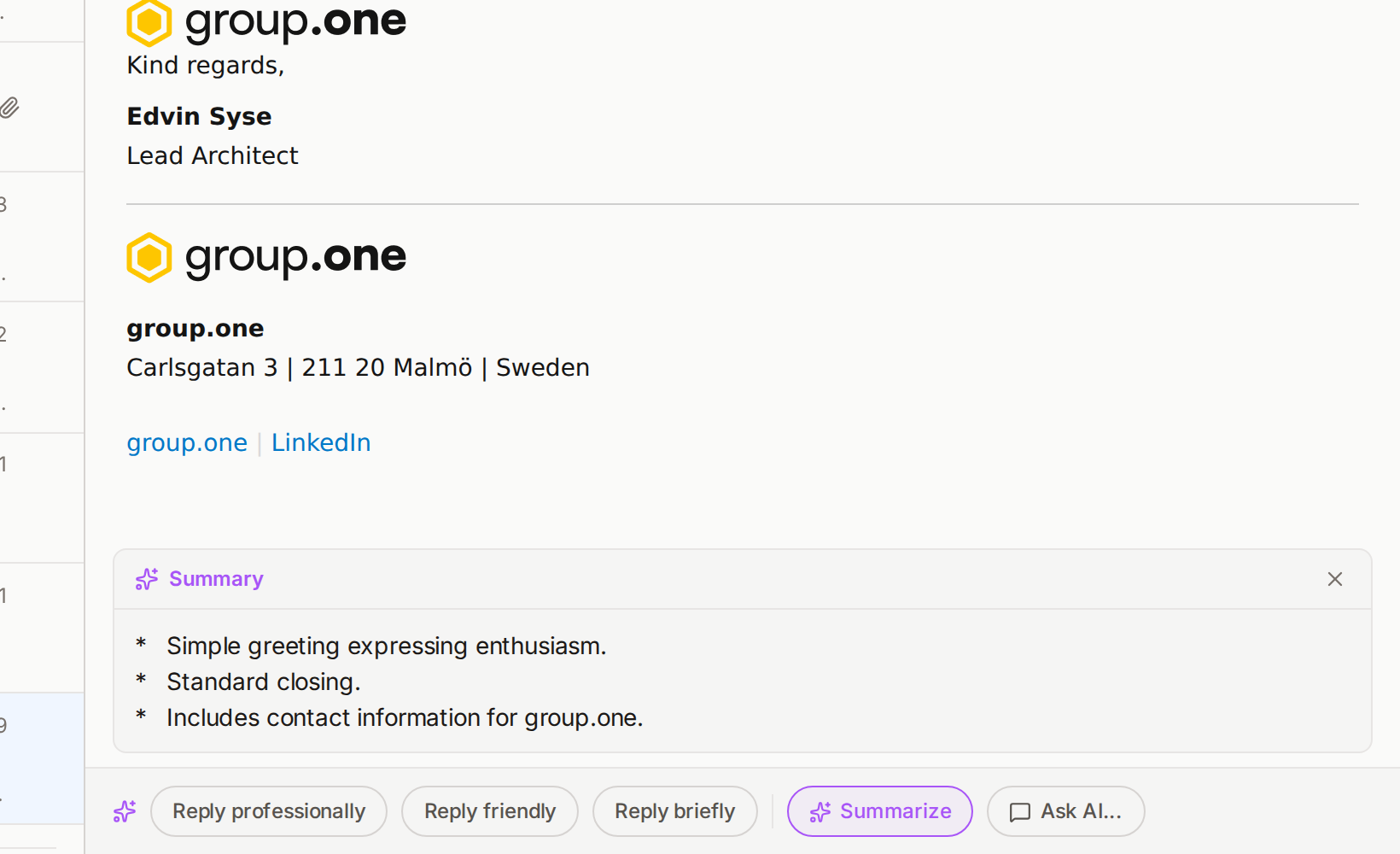Viewport: 1400px width, 854px height.
Task: Pick the Reply briefly option
Action: [x=674, y=811]
